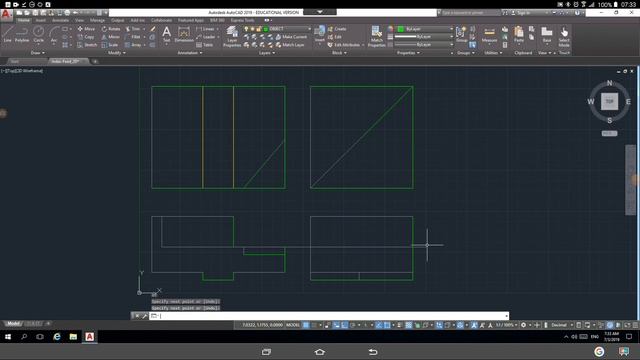The image size is (640, 360).
Task: Expand the Properties panel
Action: [408, 53]
